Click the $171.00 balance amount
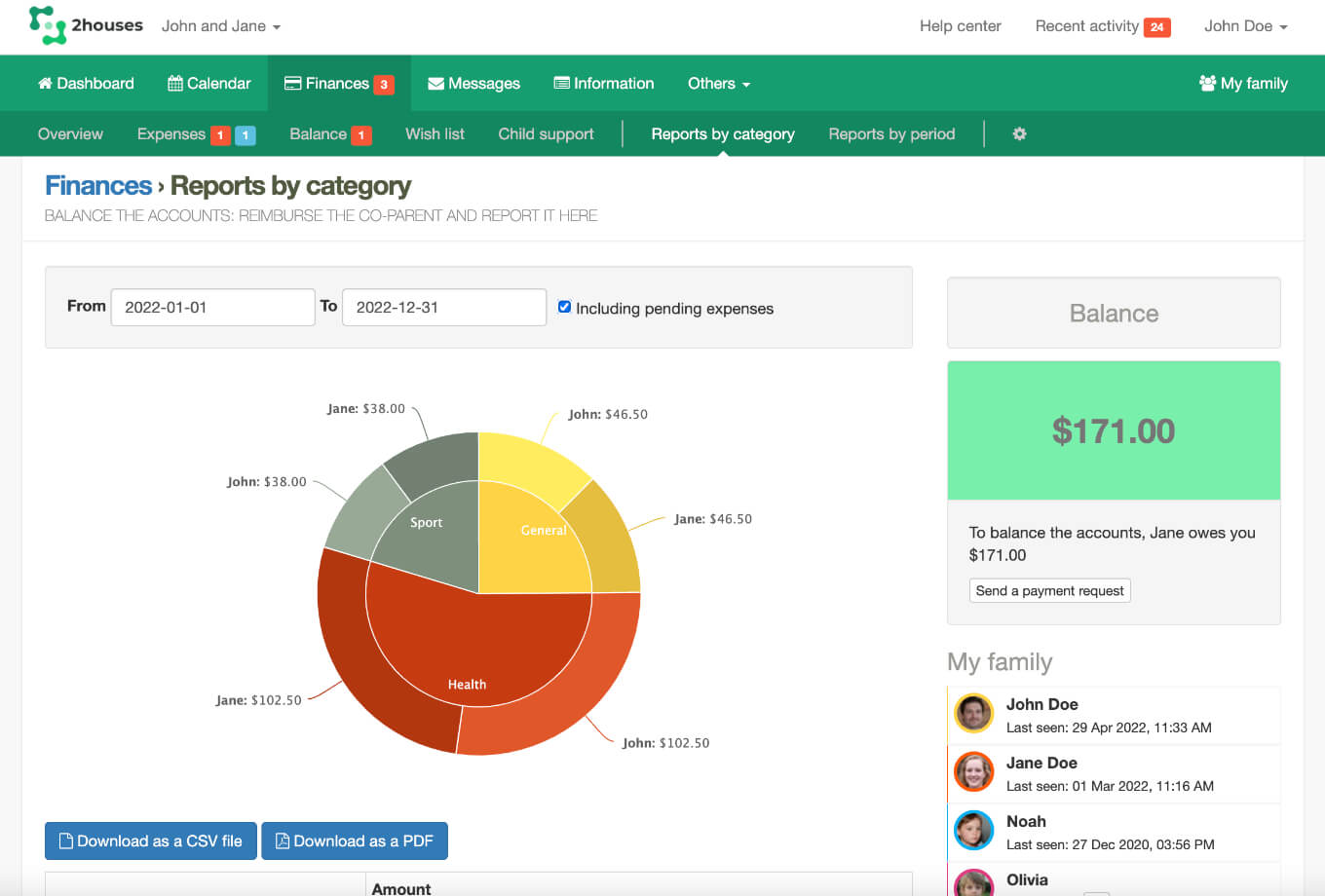 [1114, 430]
